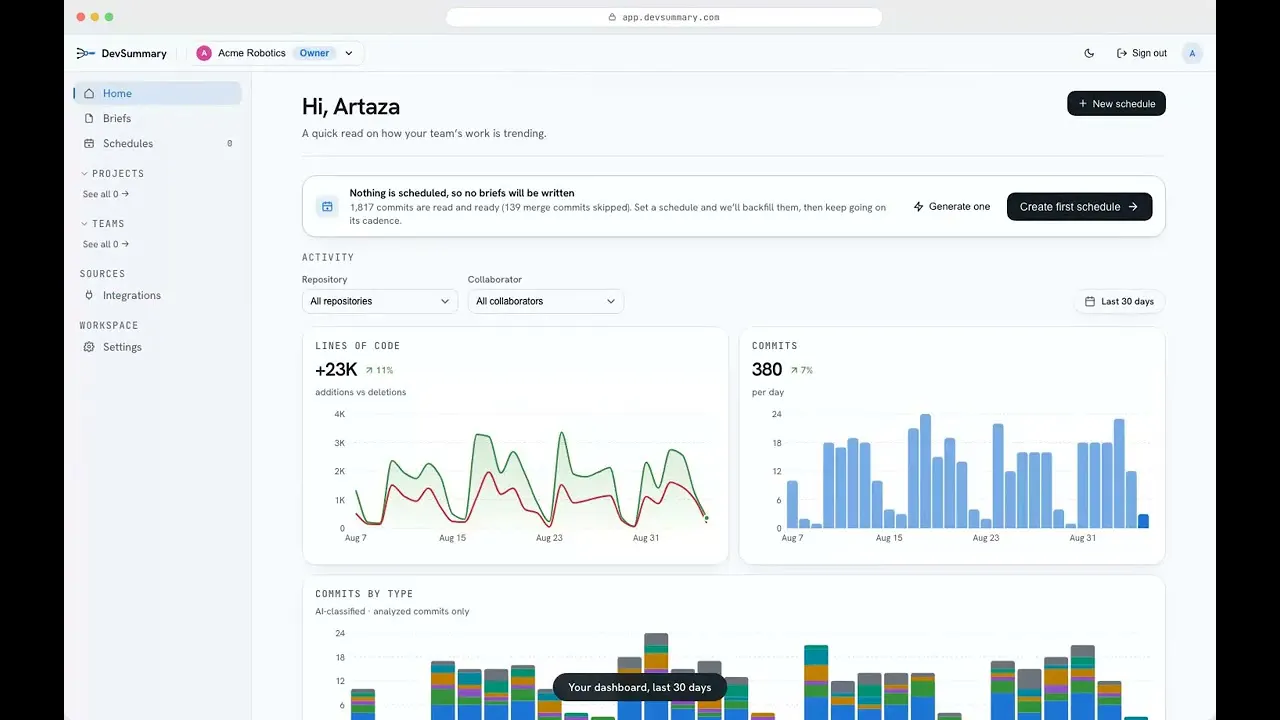The width and height of the screenshot is (1280, 720).
Task: Click the lock icon in address bar
Action: 612,17
